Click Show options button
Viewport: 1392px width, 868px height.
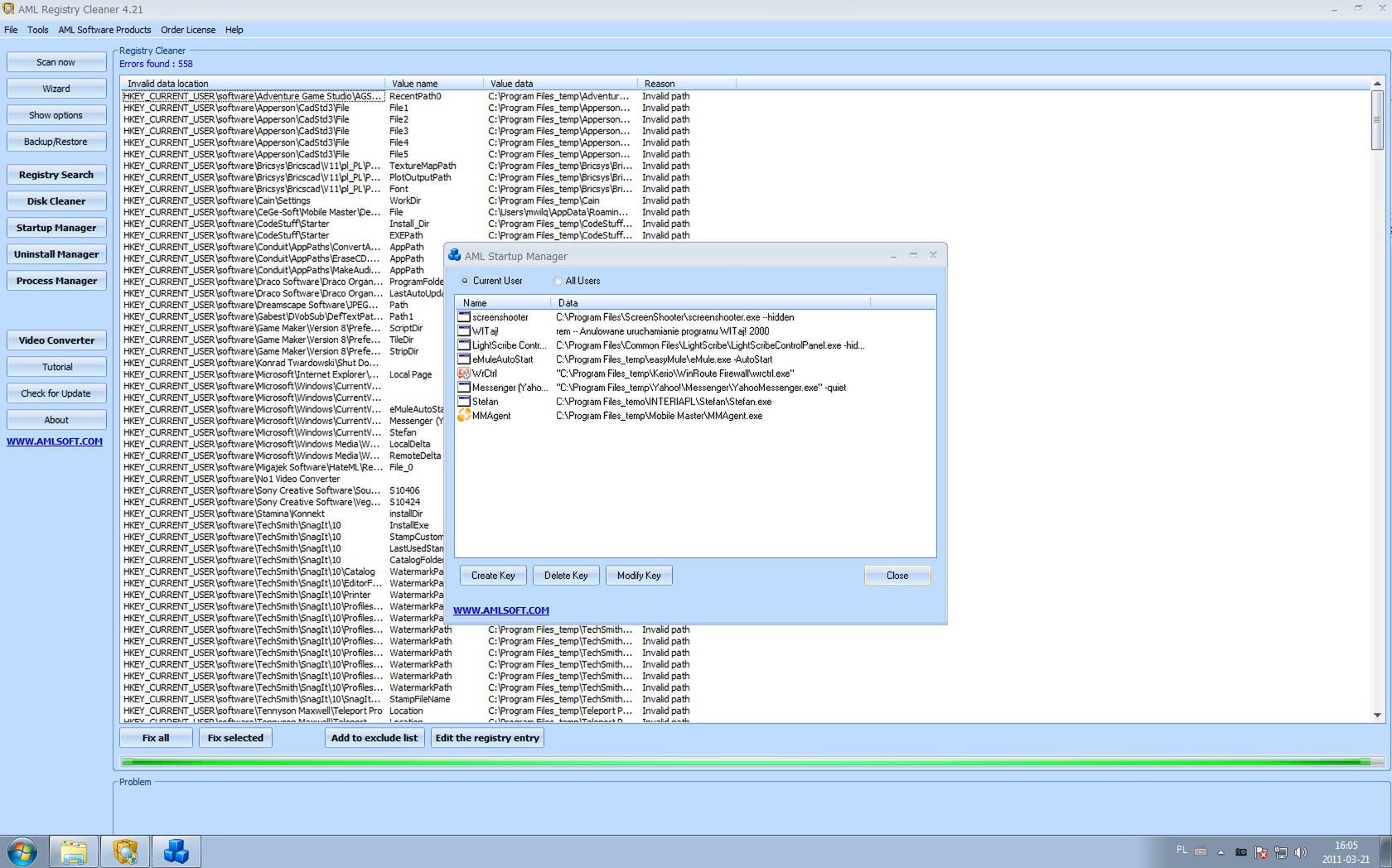[x=56, y=115]
